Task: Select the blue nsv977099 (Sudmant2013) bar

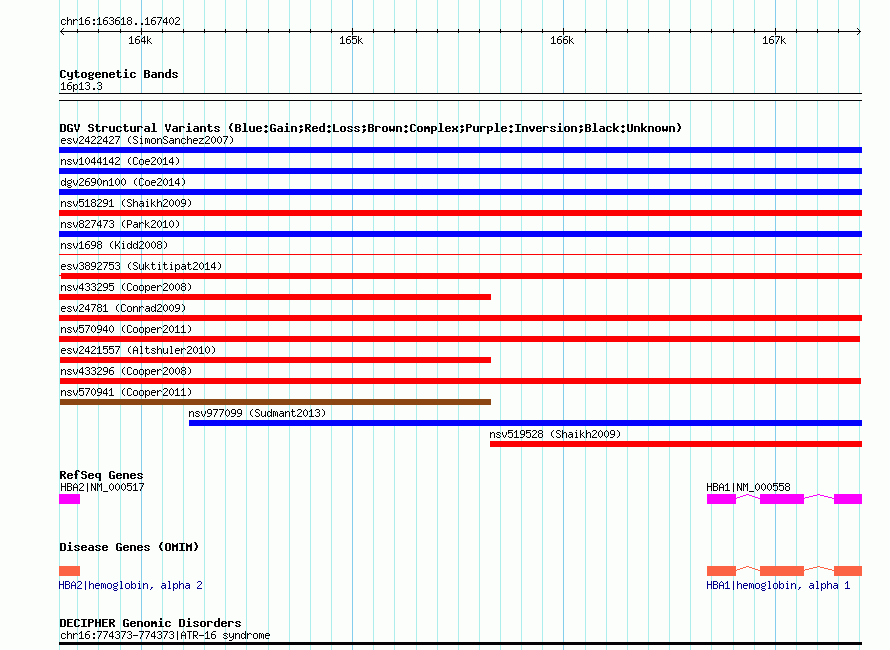Action: click(x=525, y=423)
